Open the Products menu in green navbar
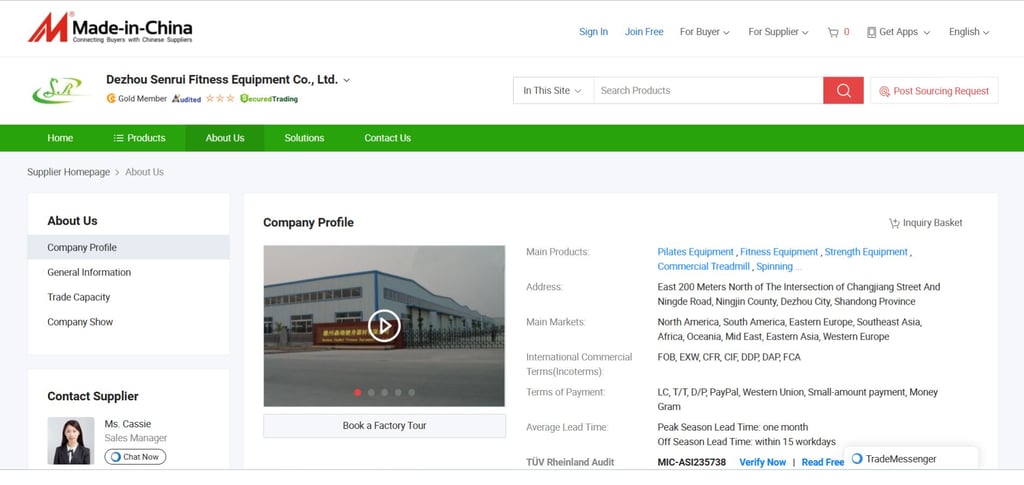This screenshot has height=485, width=1024. pos(139,138)
